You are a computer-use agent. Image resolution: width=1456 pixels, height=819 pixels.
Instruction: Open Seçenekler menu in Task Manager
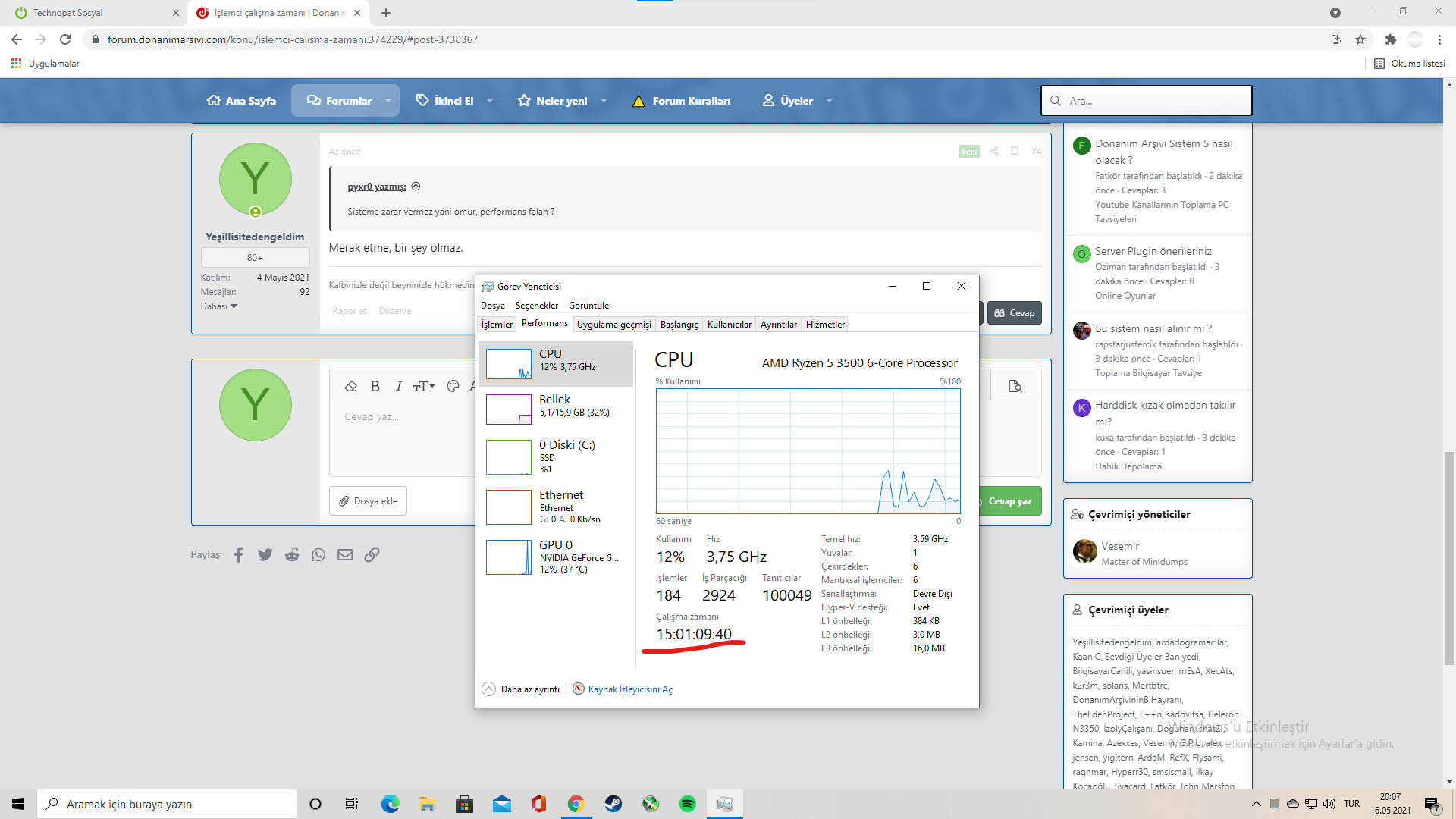coord(536,306)
